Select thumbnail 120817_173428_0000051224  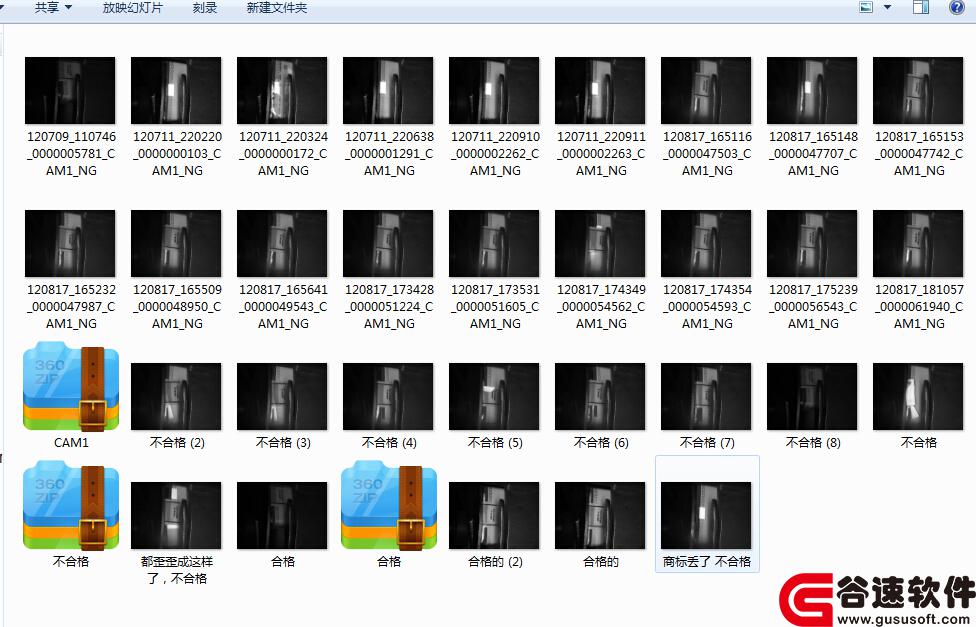coord(388,243)
